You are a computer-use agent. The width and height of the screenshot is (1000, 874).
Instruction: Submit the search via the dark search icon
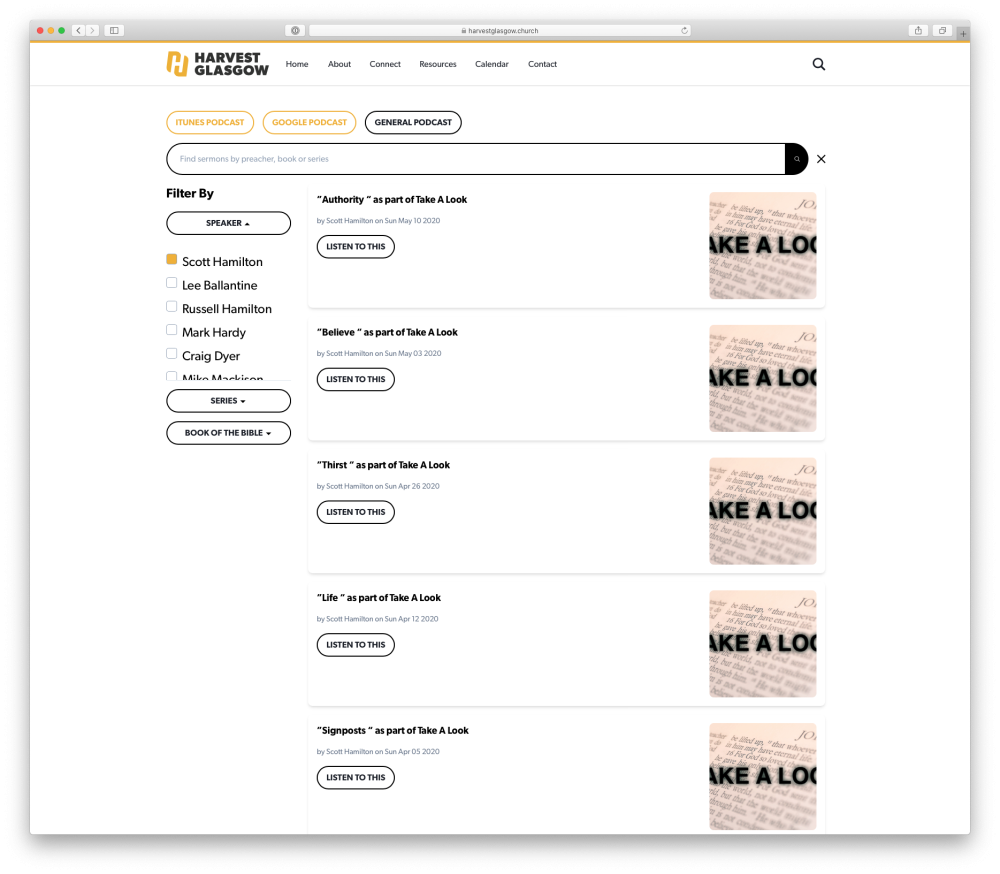[x=795, y=158]
